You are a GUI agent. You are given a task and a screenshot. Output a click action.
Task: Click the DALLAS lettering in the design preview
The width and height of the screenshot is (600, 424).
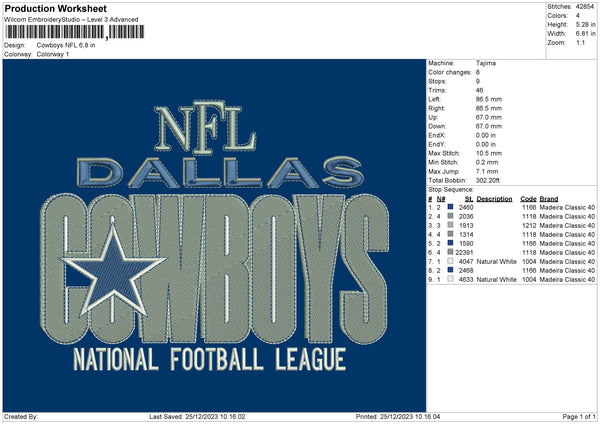[x=220, y=173]
